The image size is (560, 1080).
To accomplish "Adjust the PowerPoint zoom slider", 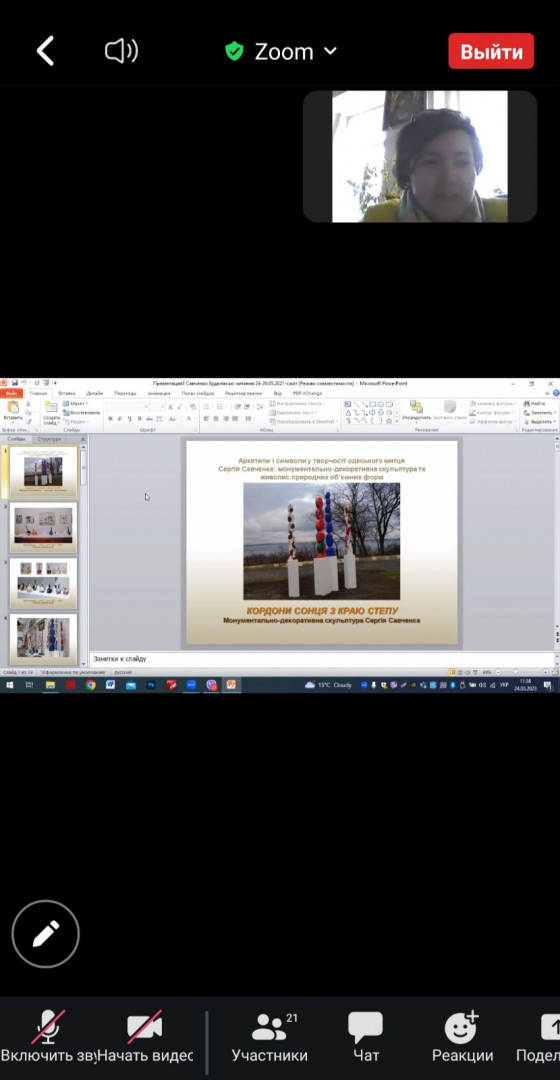I will tap(517, 672).
